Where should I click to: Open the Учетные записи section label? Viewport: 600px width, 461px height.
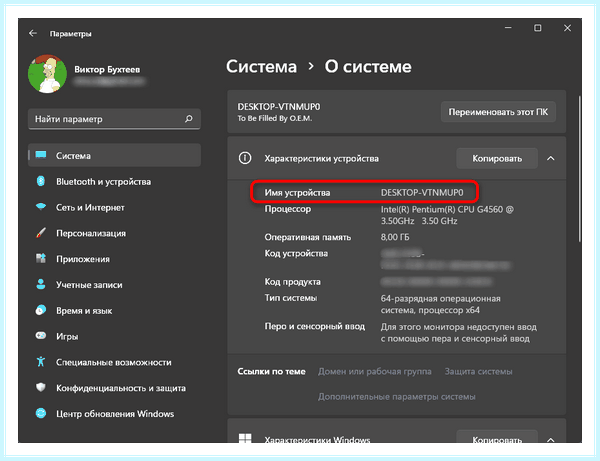tap(89, 285)
